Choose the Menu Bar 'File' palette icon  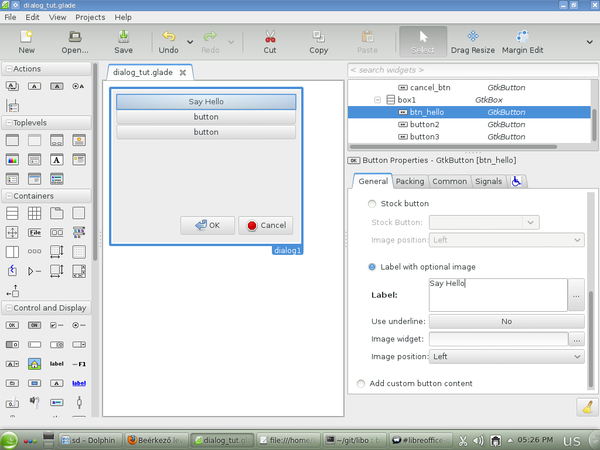pyautogui.click(x=34, y=232)
